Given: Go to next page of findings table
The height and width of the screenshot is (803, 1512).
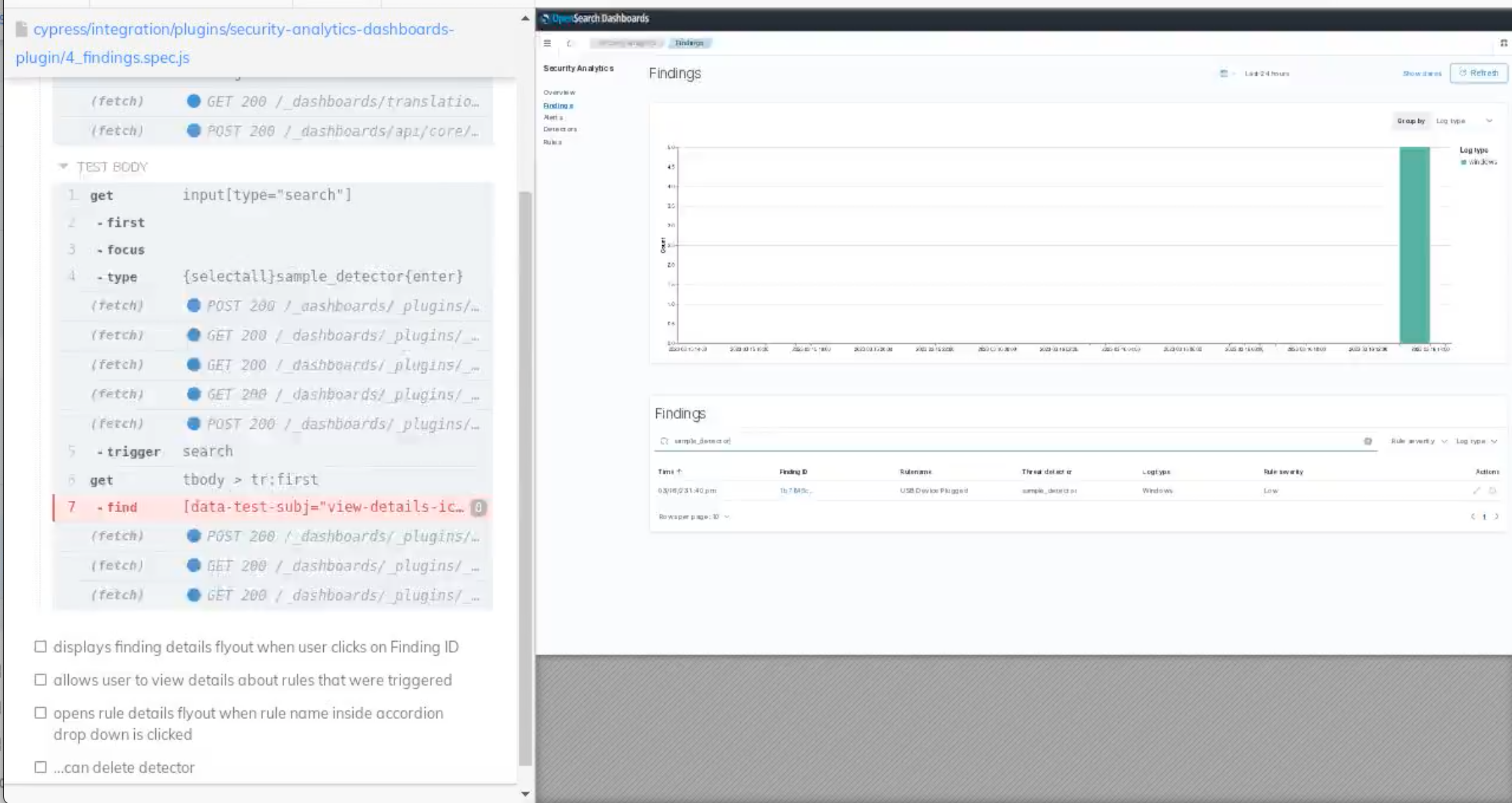Looking at the screenshot, I should point(1497,517).
